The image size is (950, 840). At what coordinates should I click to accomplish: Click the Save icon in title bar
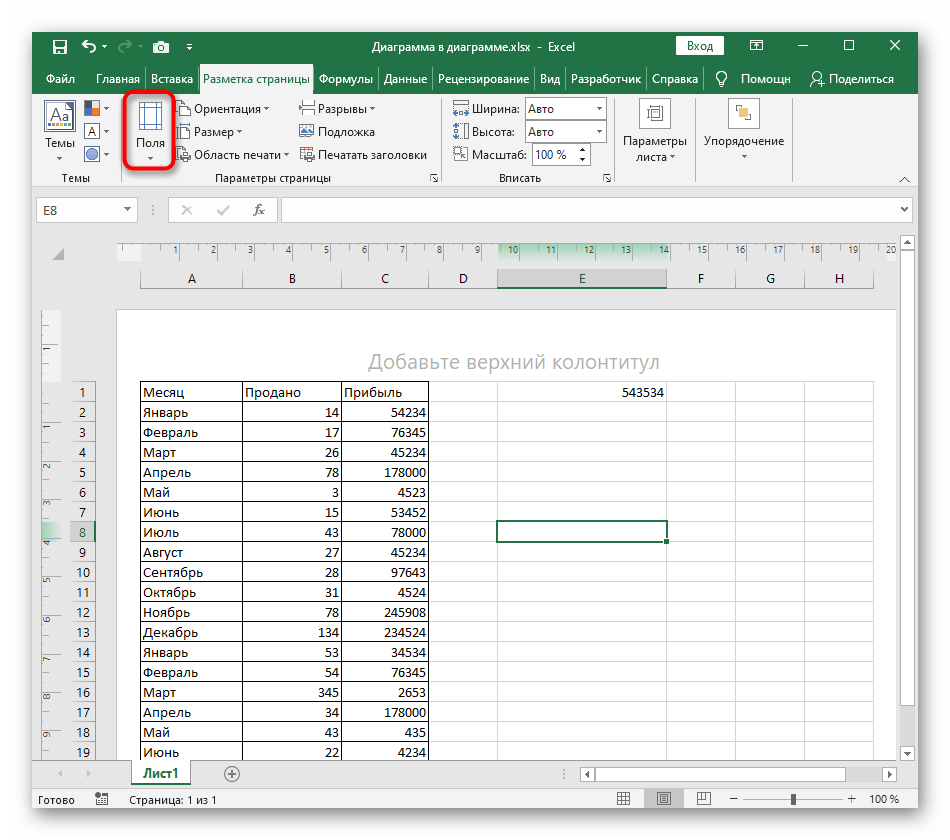pos(60,46)
